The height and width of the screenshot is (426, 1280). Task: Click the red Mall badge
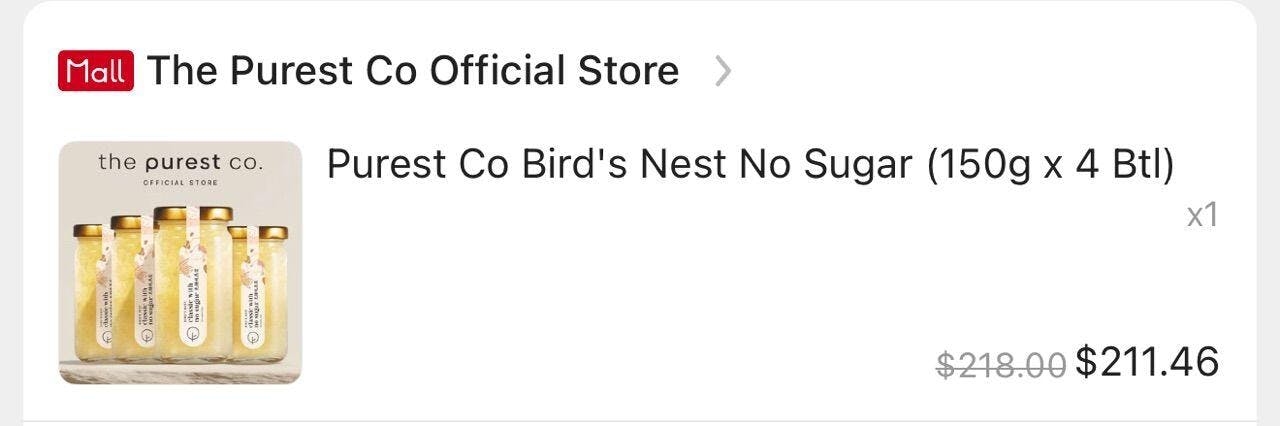[x=95, y=72]
